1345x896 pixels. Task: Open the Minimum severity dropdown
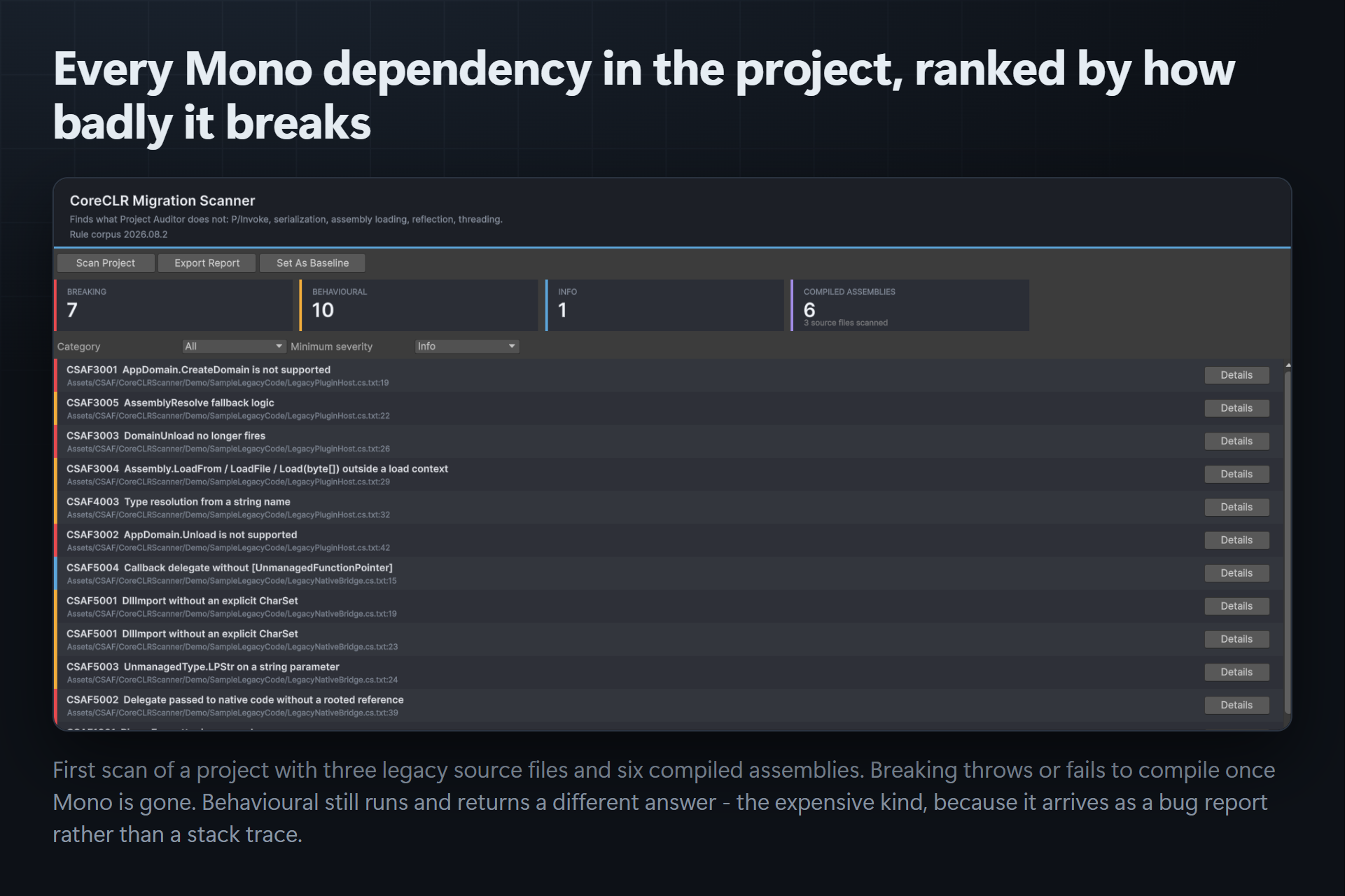pos(467,346)
